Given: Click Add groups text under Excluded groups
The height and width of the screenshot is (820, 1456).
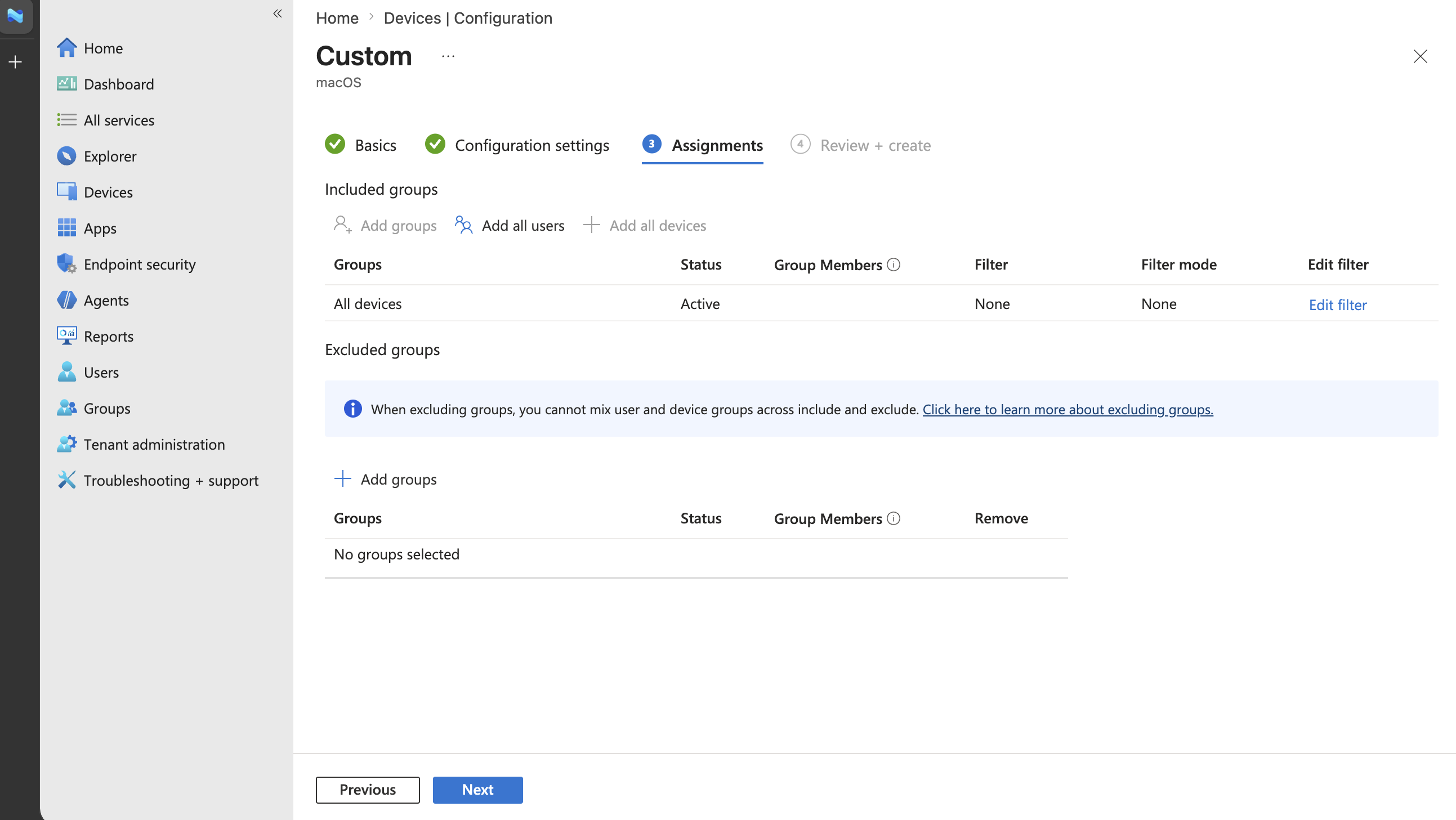Looking at the screenshot, I should [399, 479].
